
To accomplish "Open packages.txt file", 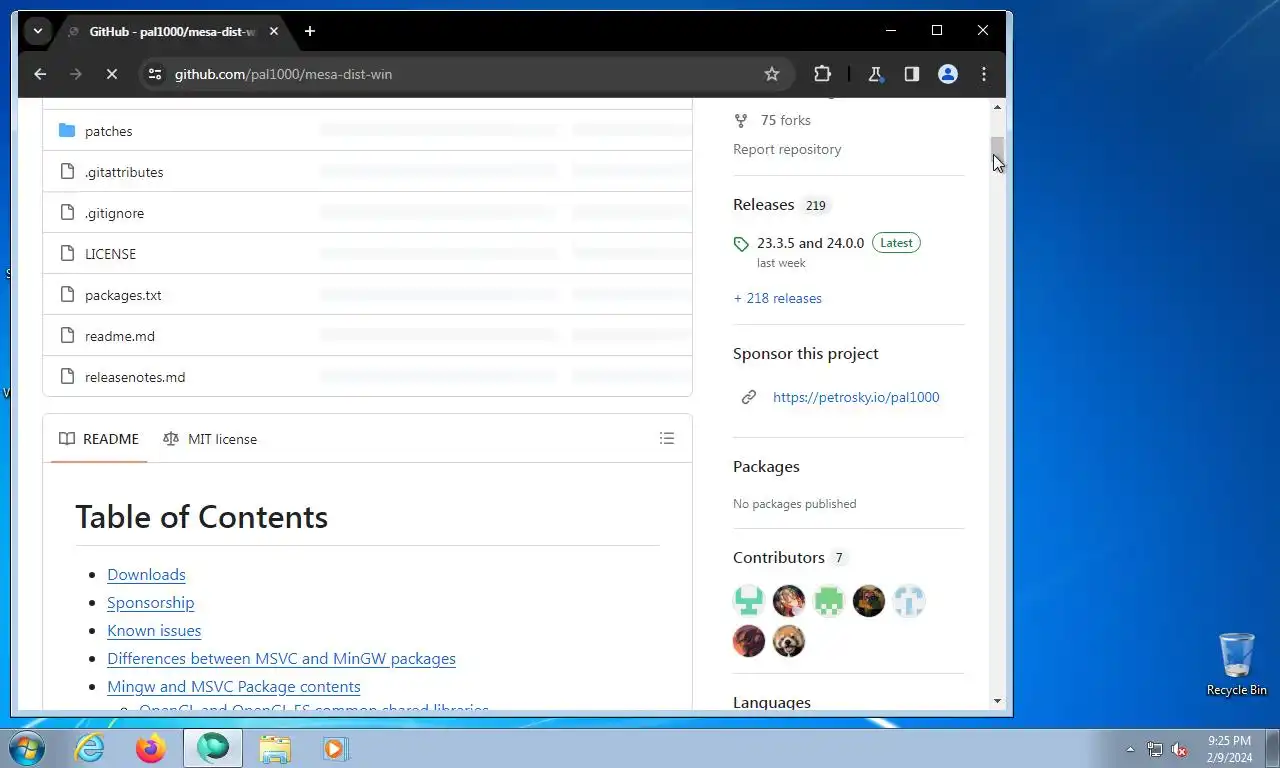I will [x=123, y=295].
